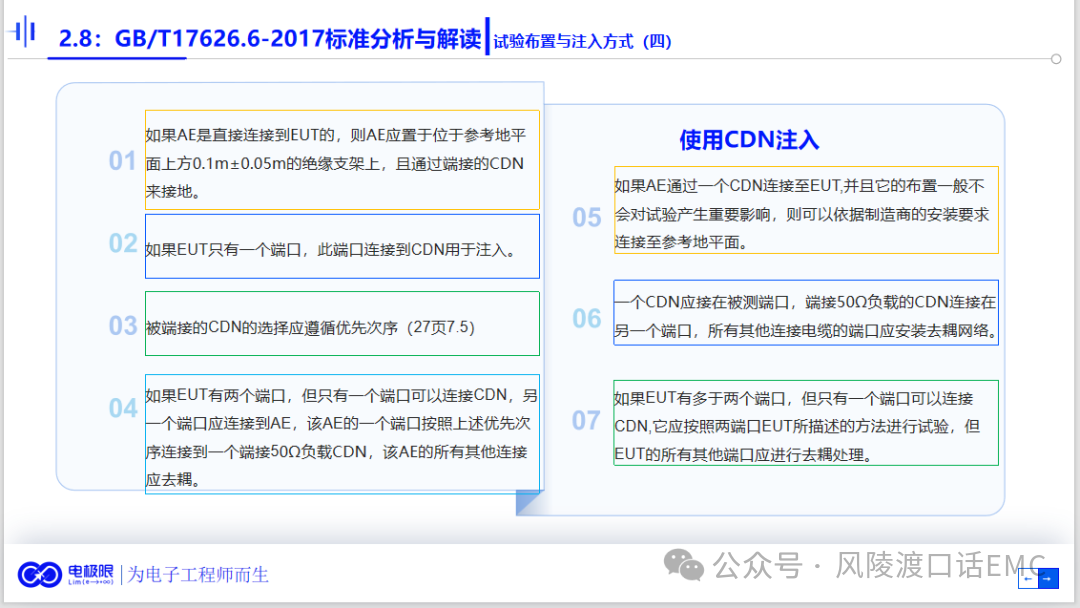1080x608 pixels.
Task: Click the yellow-bordered text box numbered 05
Action: click(x=805, y=210)
